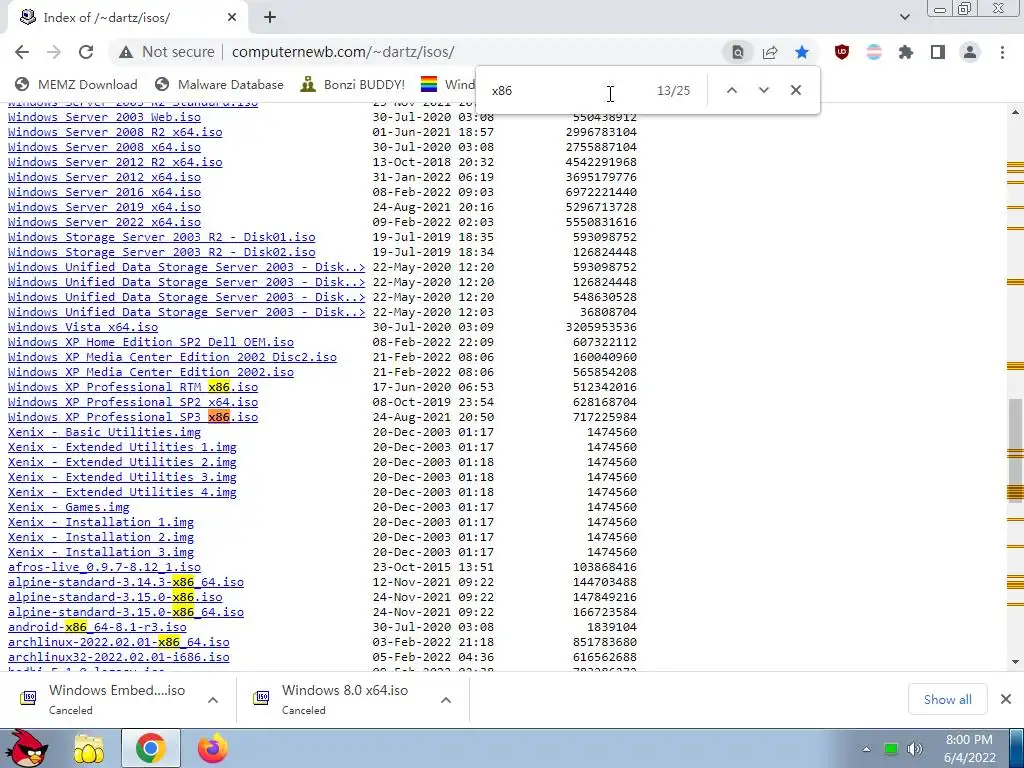Open alpine-standard-3.15.0-x86.iso link

coord(115,598)
